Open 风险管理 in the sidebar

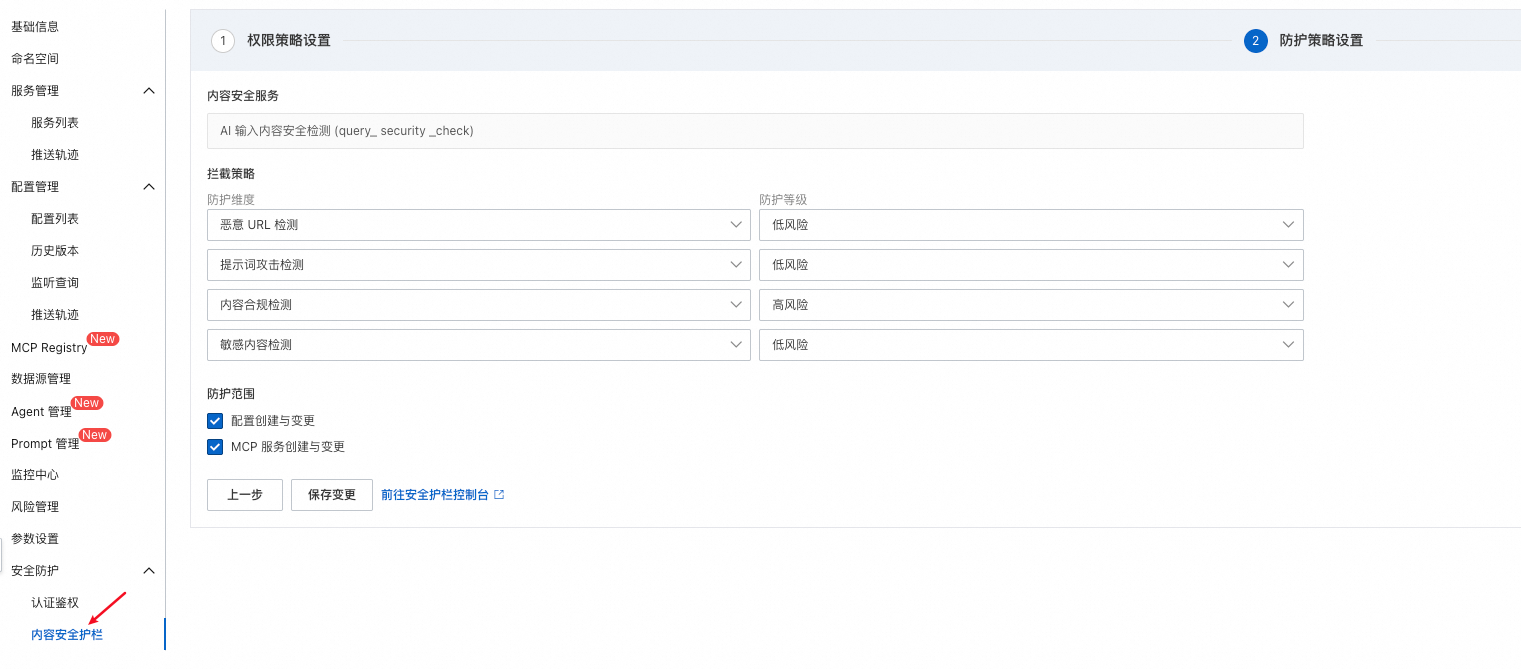tap(35, 506)
